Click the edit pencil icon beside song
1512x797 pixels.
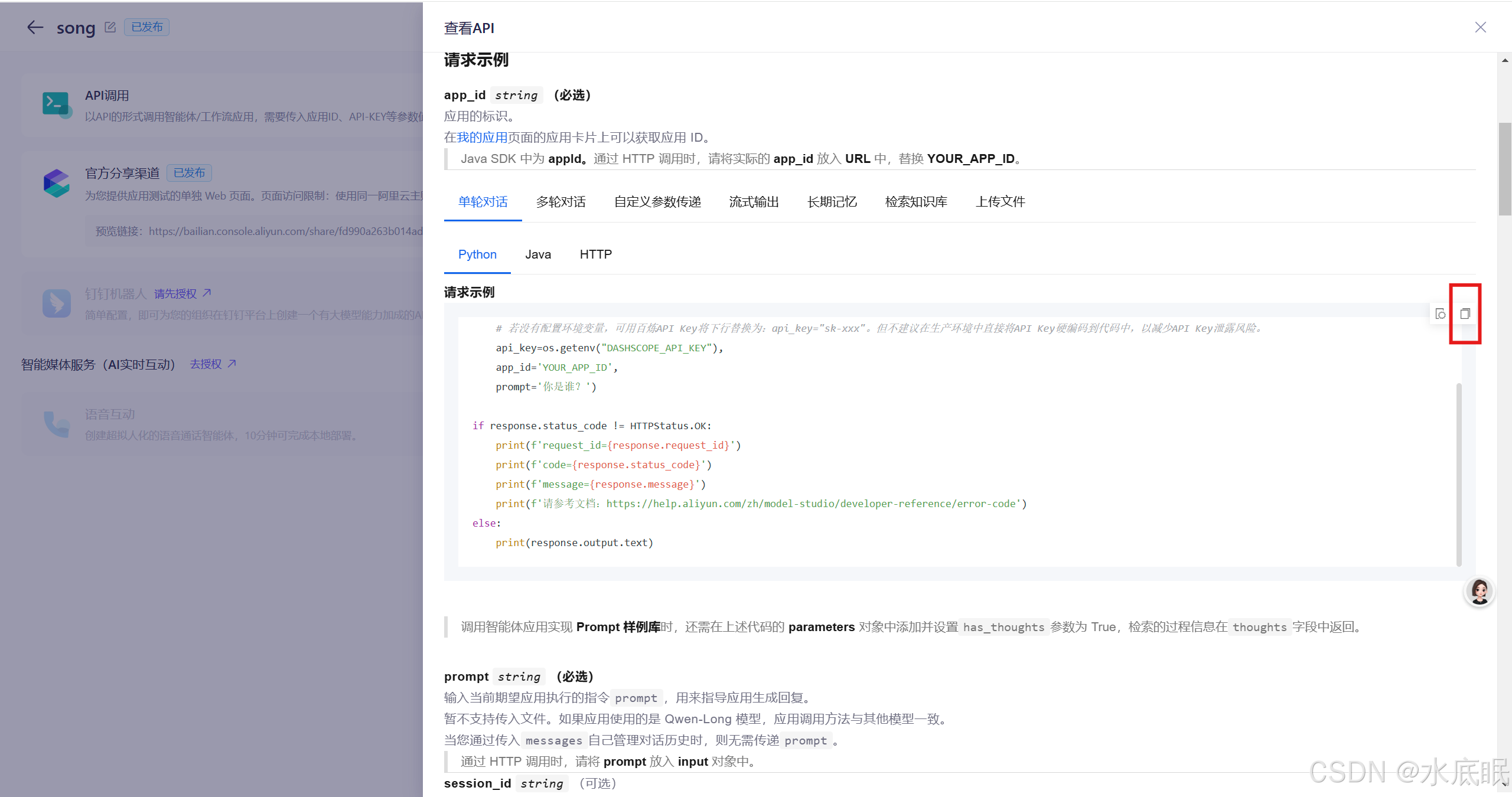pos(110,27)
